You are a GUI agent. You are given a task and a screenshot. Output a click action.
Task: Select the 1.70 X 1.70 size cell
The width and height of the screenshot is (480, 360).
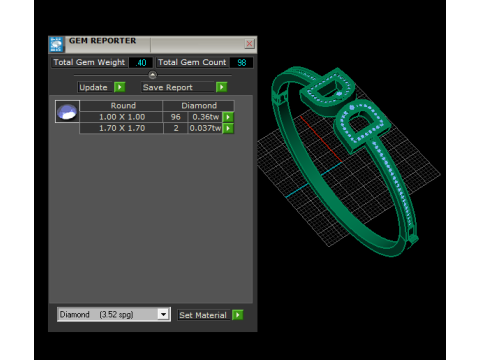pyautogui.click(x=122, y=128)
